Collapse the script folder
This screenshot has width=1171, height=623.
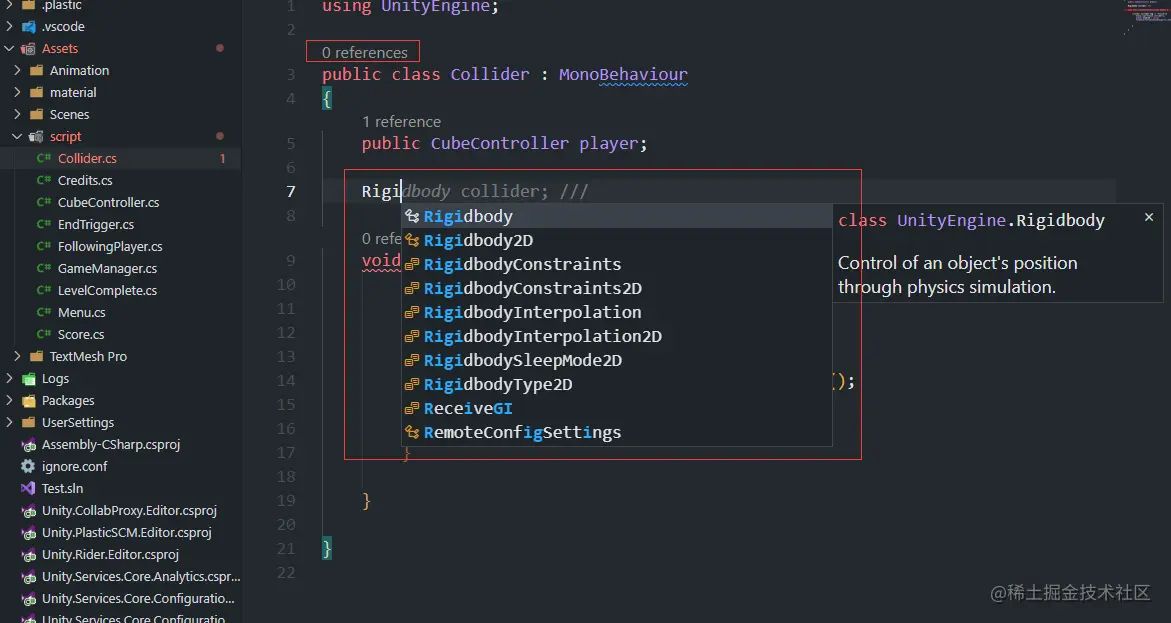click(17, 137)
